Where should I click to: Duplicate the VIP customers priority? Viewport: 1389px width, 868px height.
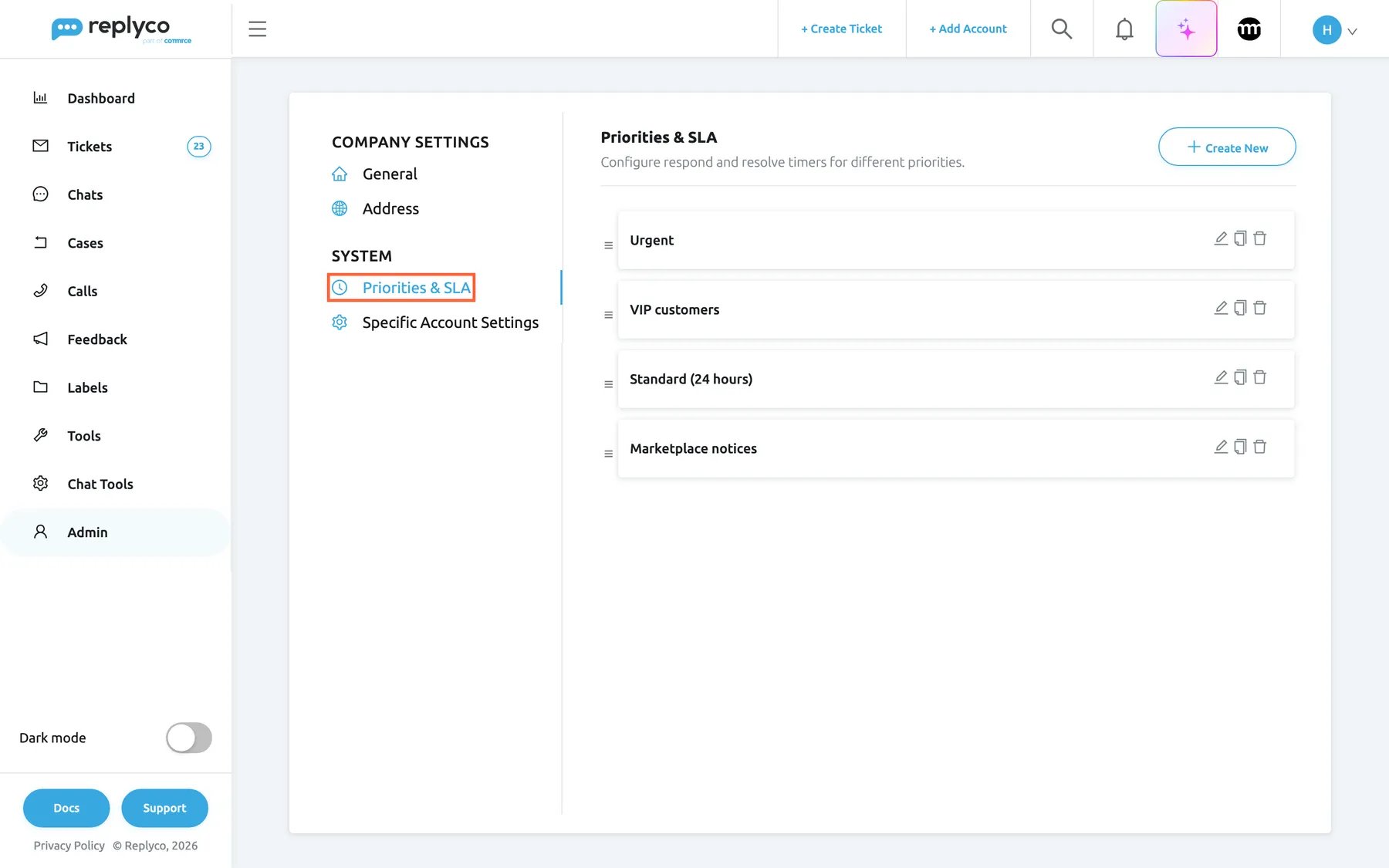pyautogui.click(x=1240, y=308)
